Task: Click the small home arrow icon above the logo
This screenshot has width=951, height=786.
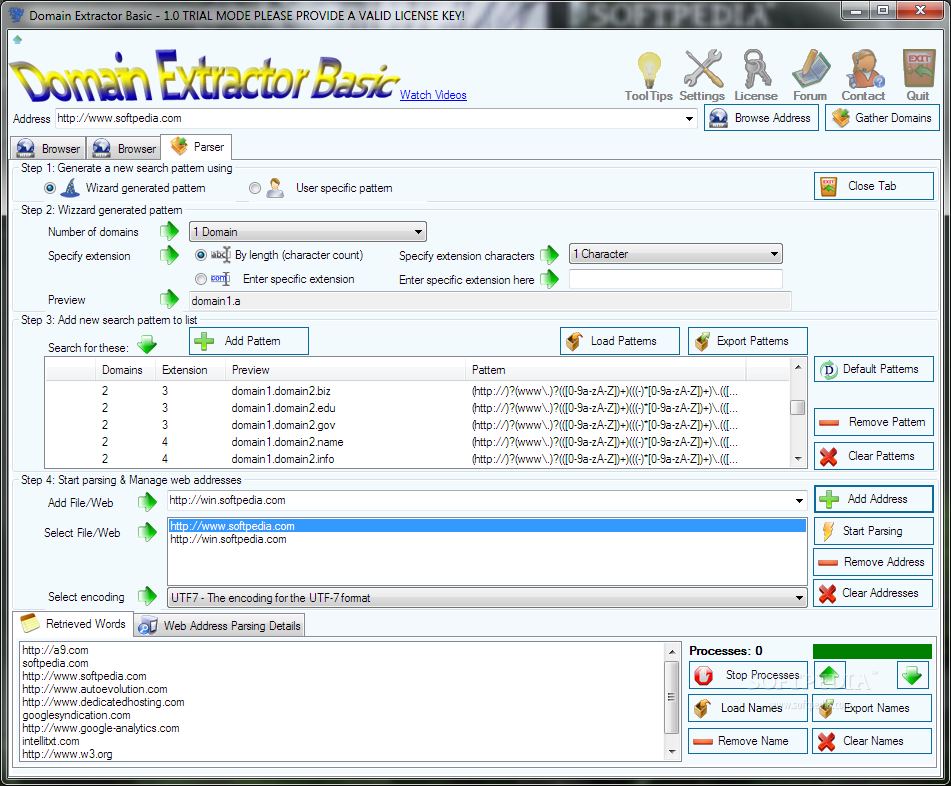Action: coord(18,40)
